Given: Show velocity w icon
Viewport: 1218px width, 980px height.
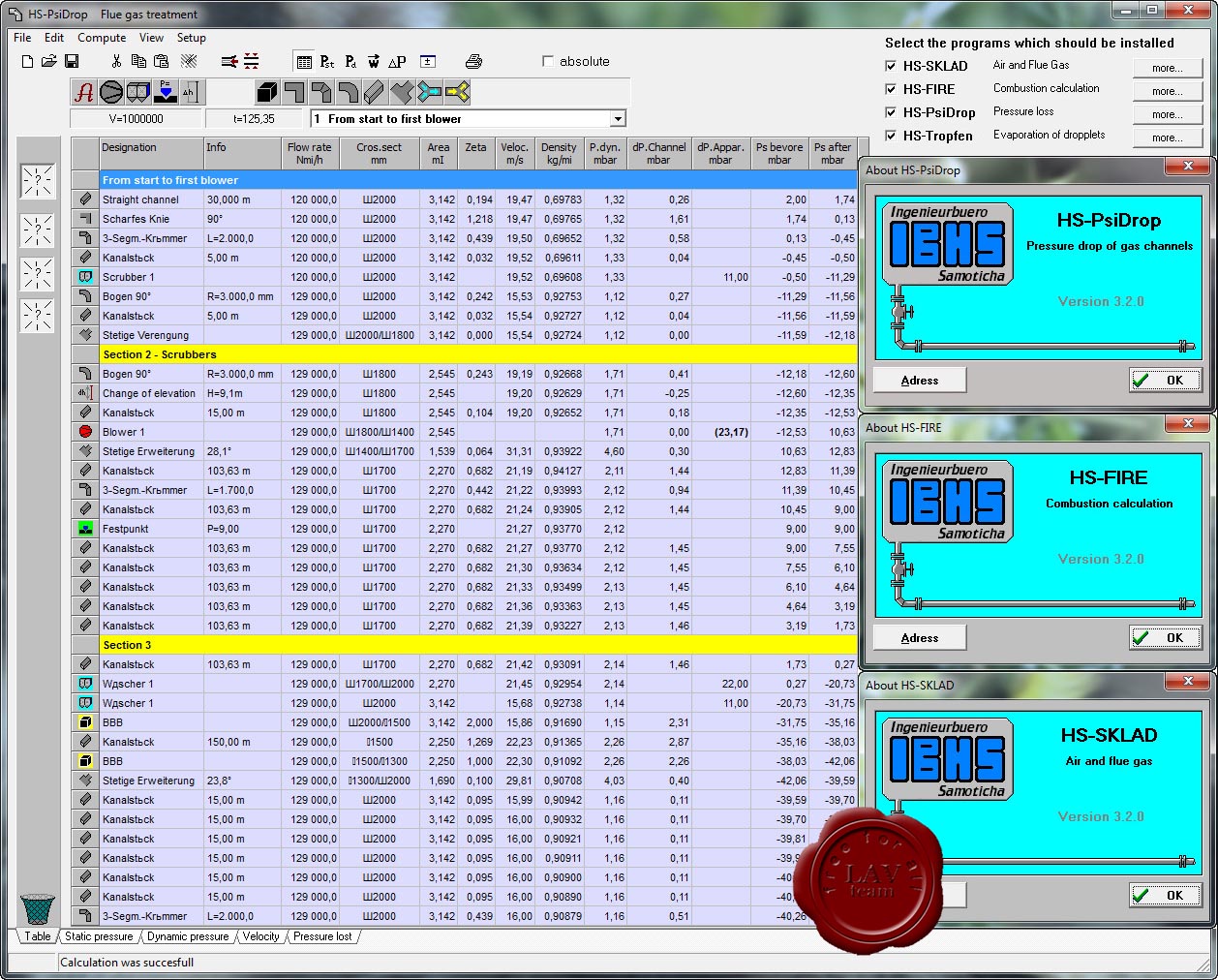Looking at the screenshot, I should pos(374,62).
